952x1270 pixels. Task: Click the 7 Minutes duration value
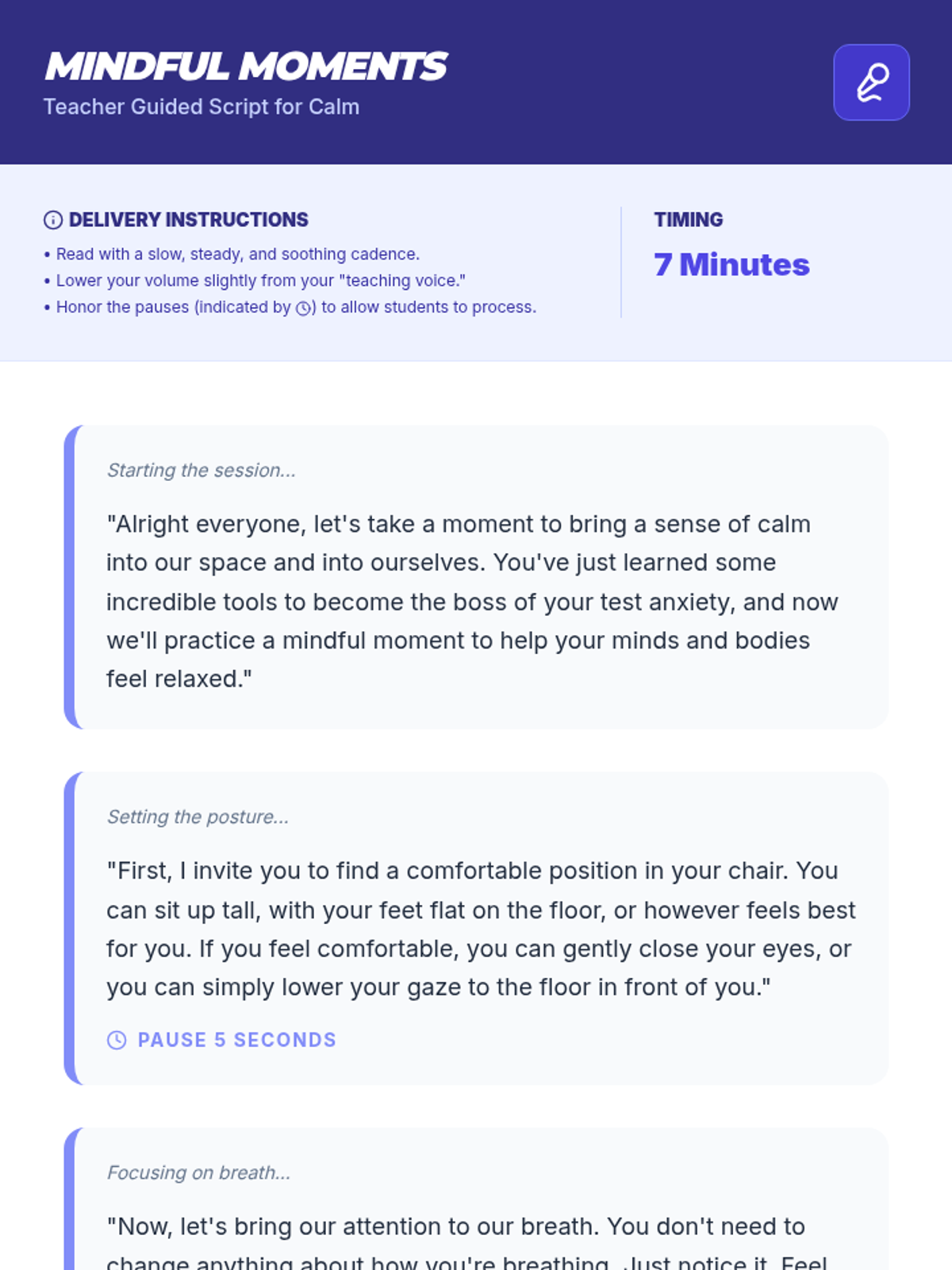tap(731, 265)
